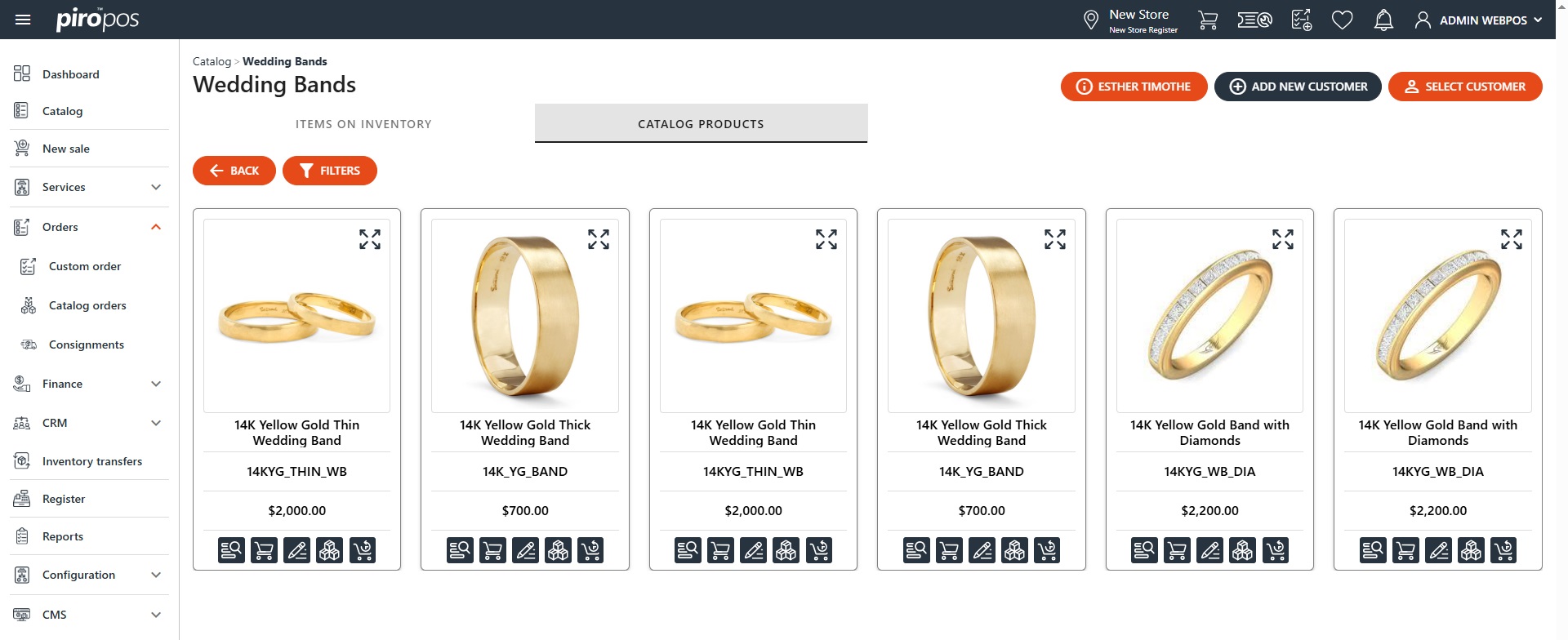
Task: Collapse the Orders sidebar section
Action: (156, 227)
